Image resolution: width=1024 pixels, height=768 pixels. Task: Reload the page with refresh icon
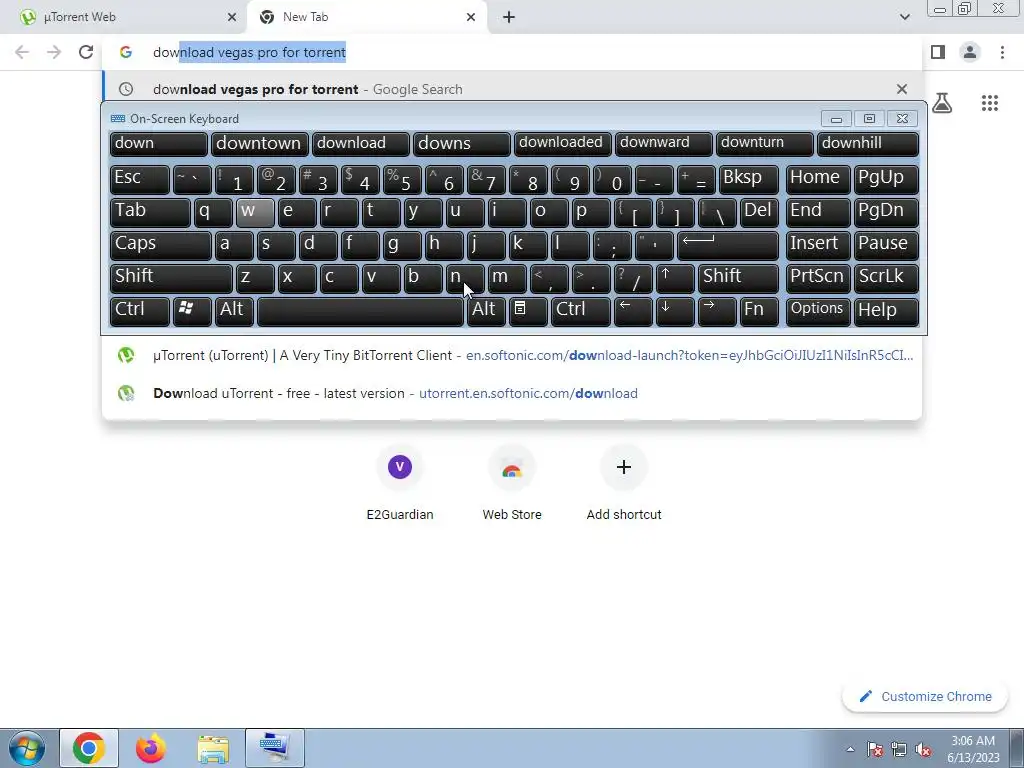(x=86, y=52)
